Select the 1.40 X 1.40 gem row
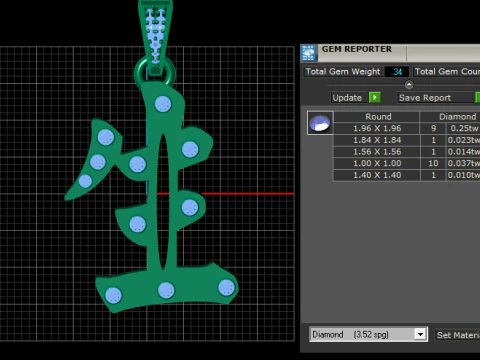480x360 pixels. [x=407, y=175]
